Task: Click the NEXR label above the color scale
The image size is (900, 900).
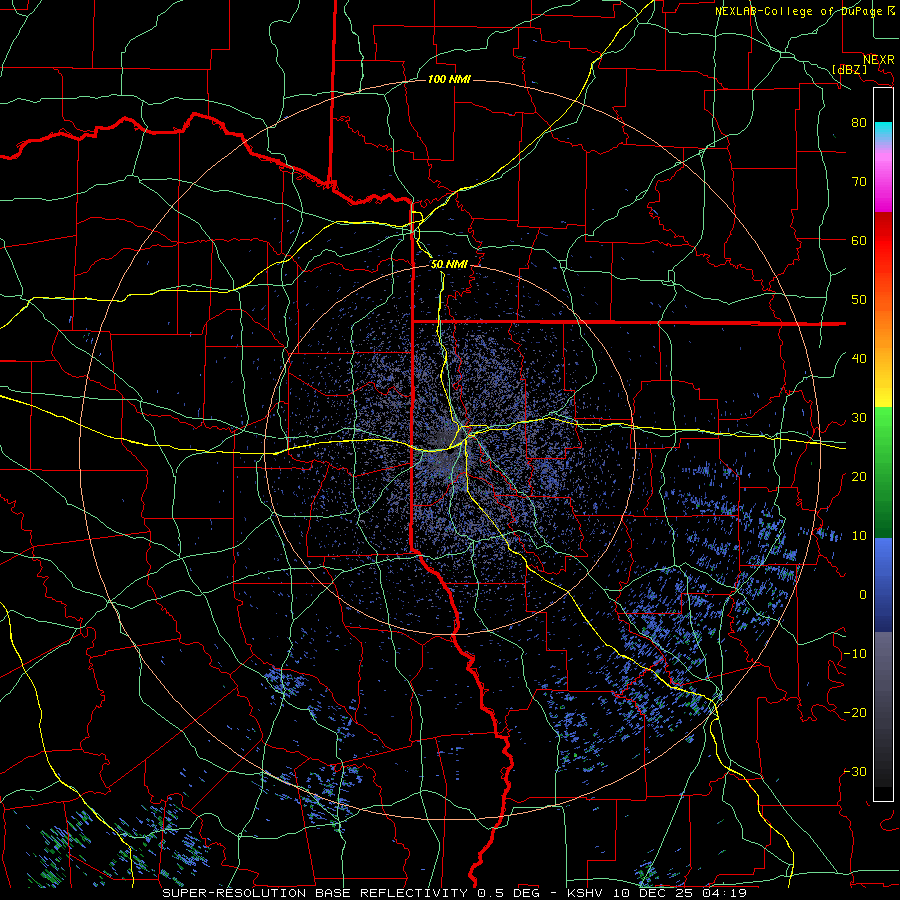Action: coord(879,60)
